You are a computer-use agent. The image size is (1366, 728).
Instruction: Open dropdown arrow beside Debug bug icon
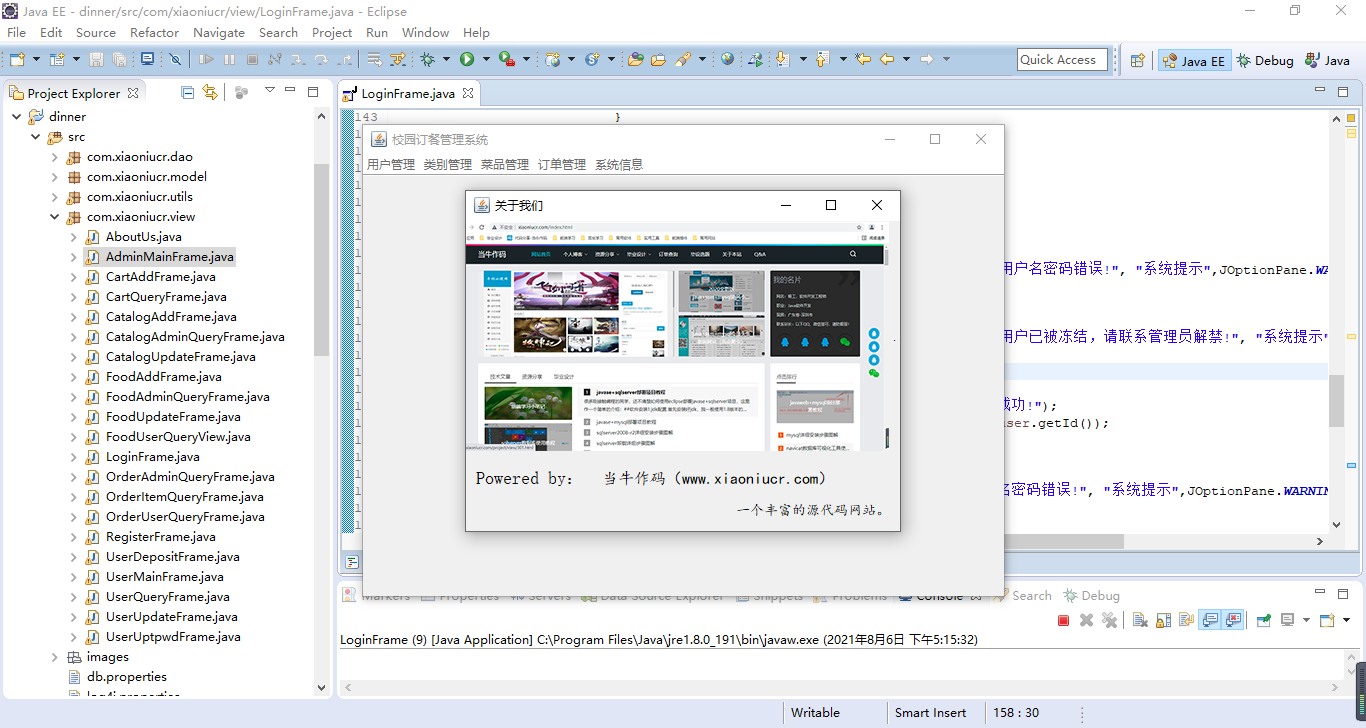pyautogui.click(x=446, y=60)
